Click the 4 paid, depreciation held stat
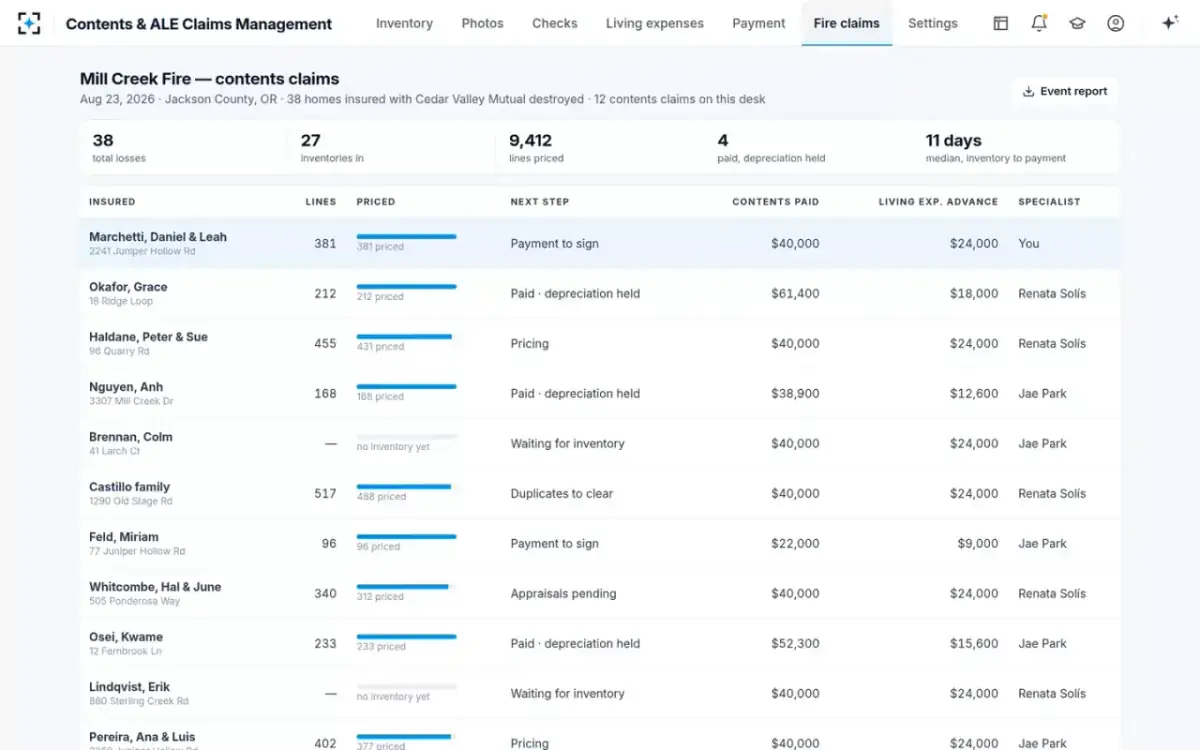The height and width of the screenshot is (750, 1200). pos(771,148)
